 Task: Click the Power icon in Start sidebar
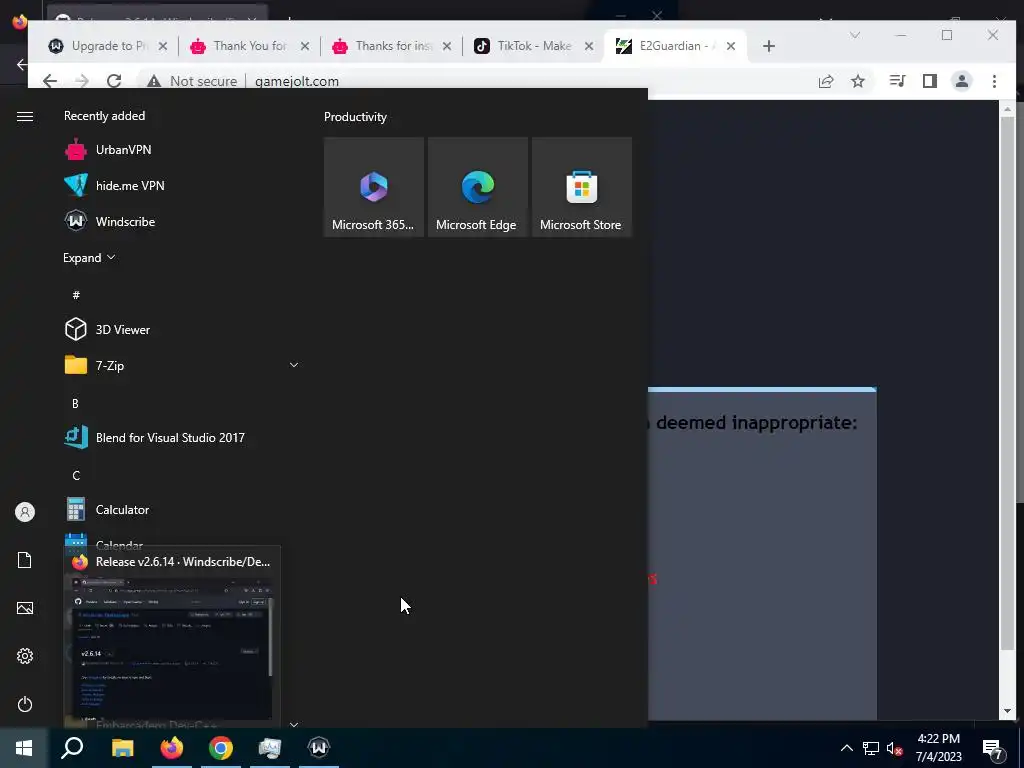(x=25, y=704)
